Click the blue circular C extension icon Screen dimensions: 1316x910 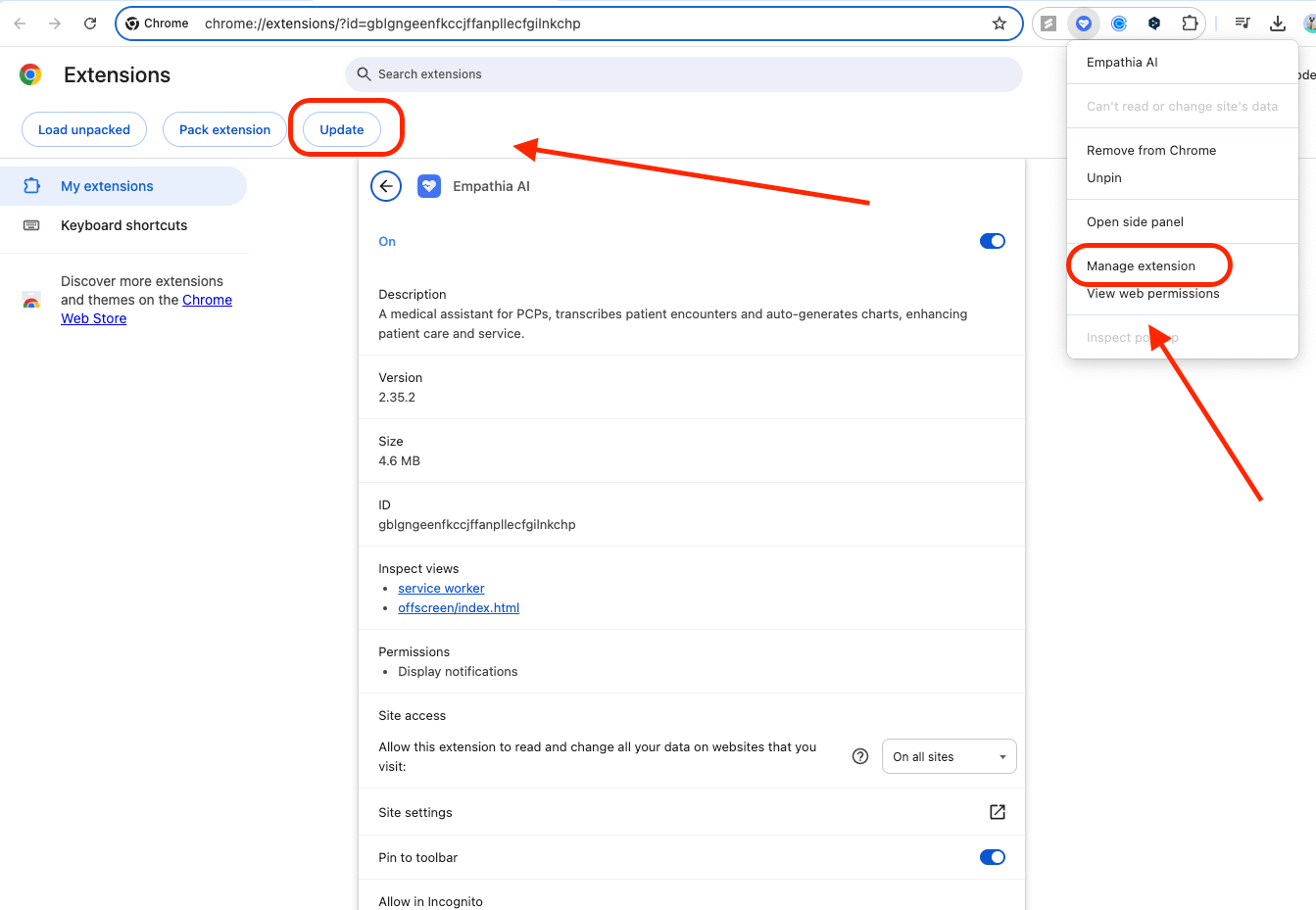(1119, 24)
